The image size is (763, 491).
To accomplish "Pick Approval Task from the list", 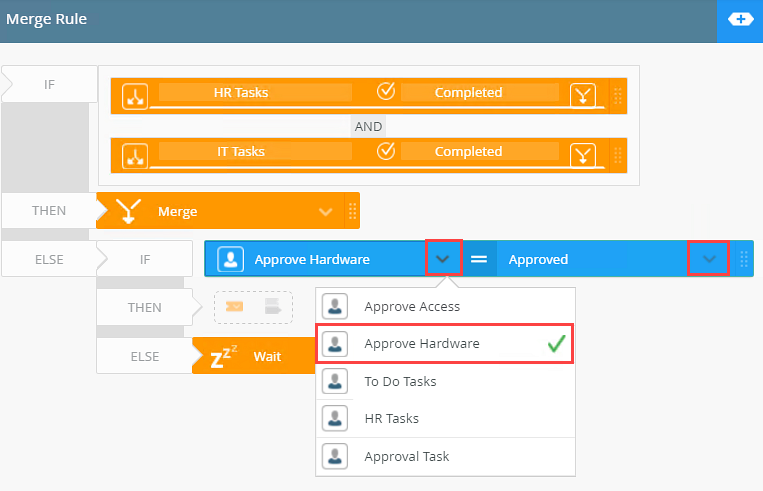I will pos(406,456).
